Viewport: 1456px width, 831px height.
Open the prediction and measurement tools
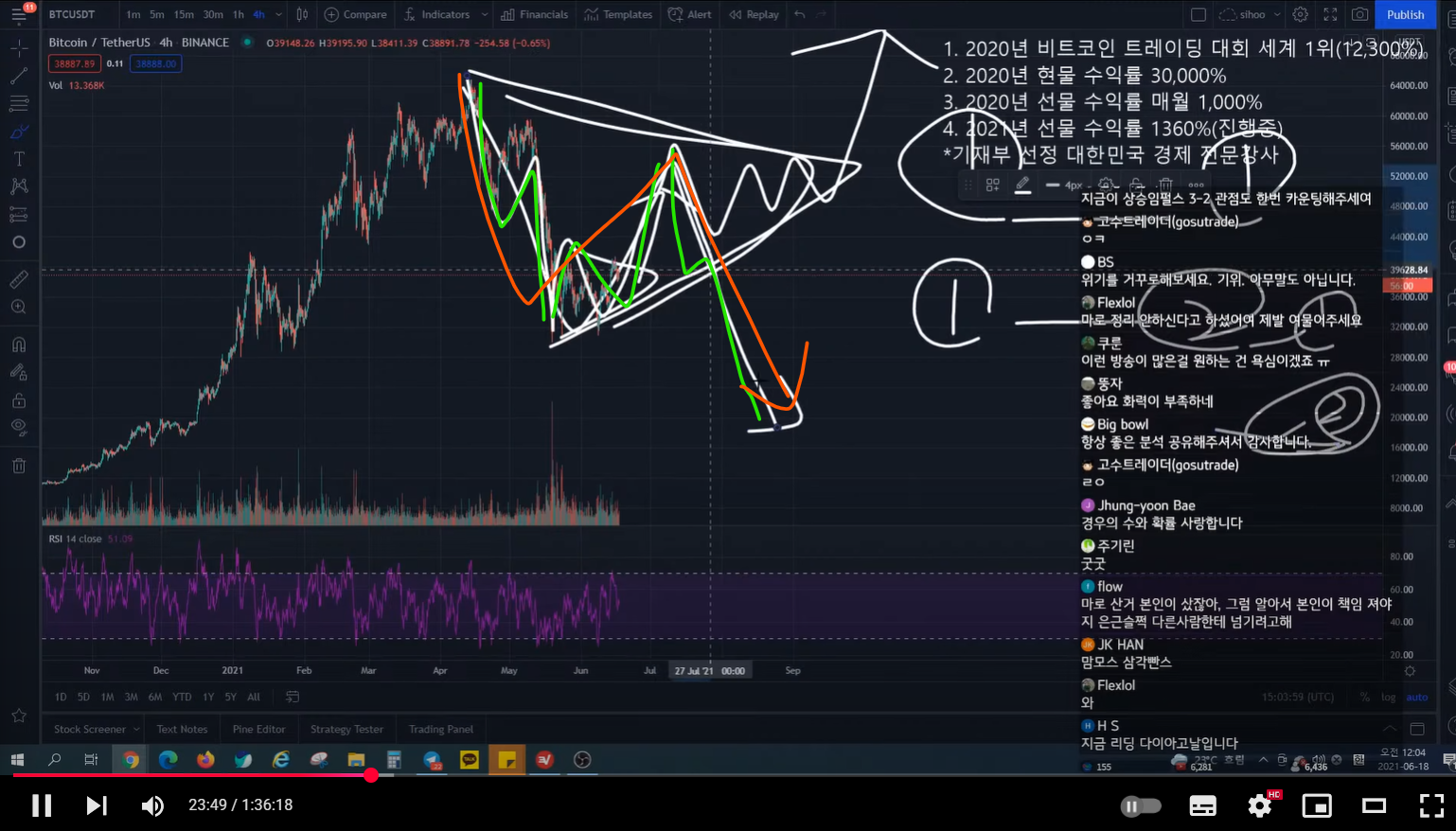click(18, 215)
